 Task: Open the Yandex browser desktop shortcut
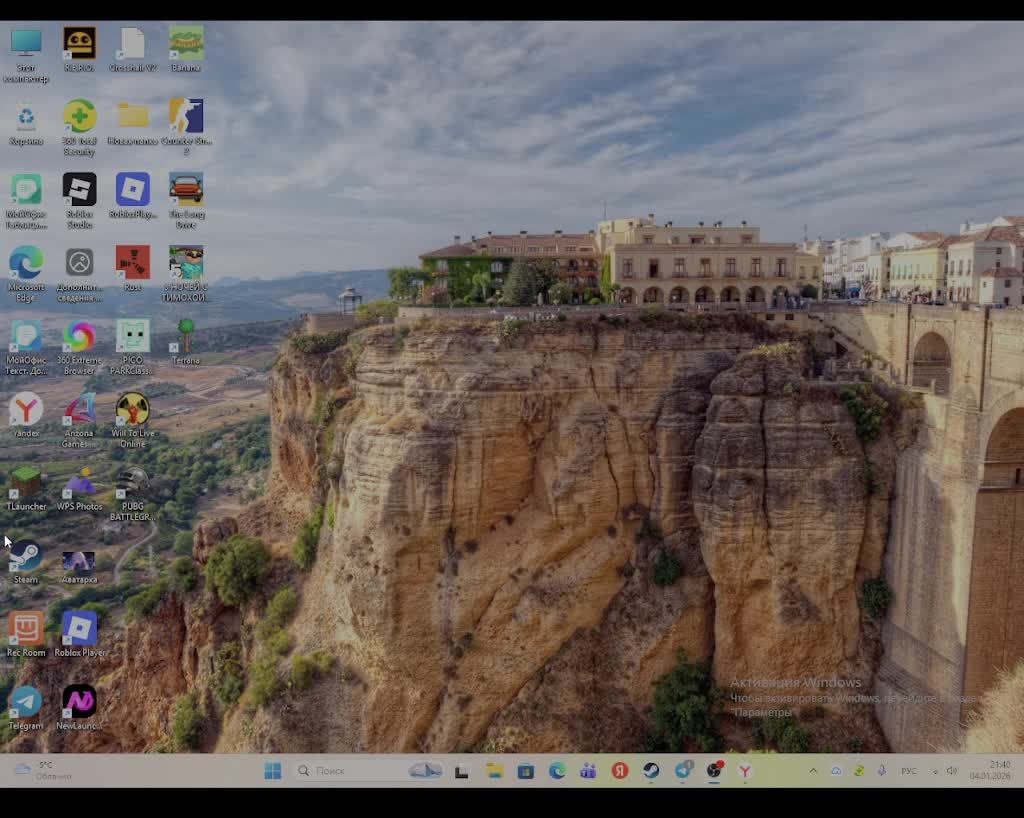[x=26, y=415]
